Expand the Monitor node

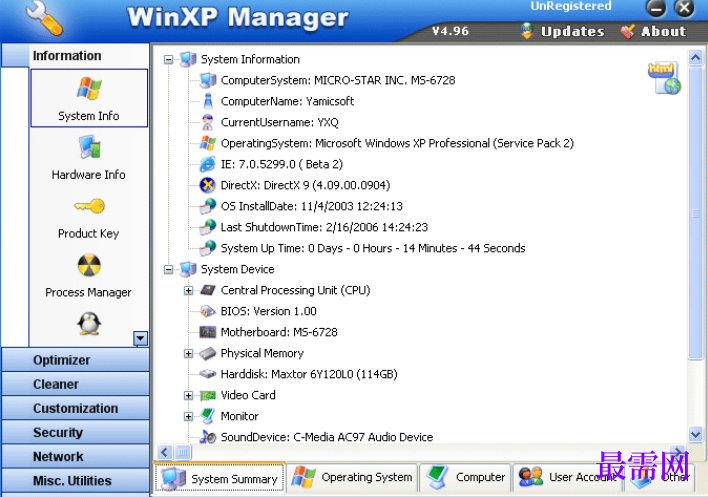(188, 416)
